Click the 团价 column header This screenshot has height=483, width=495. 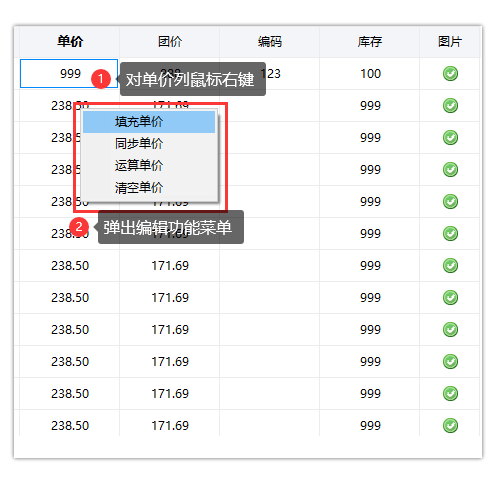pos(170,42)
